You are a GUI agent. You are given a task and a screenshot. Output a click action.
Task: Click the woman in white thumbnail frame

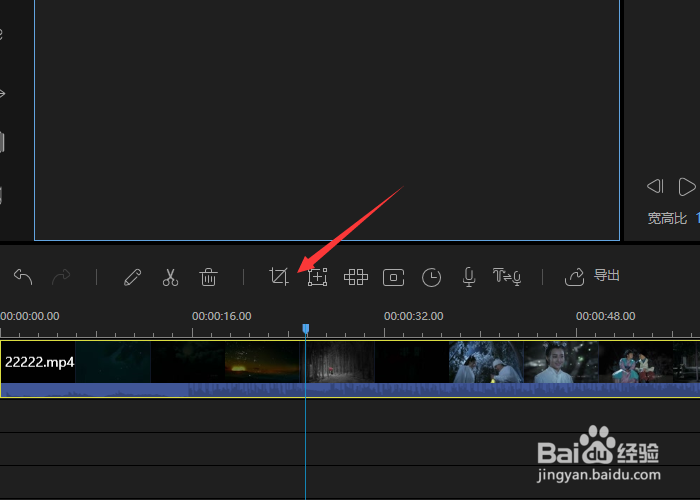(x=561, y=362)
